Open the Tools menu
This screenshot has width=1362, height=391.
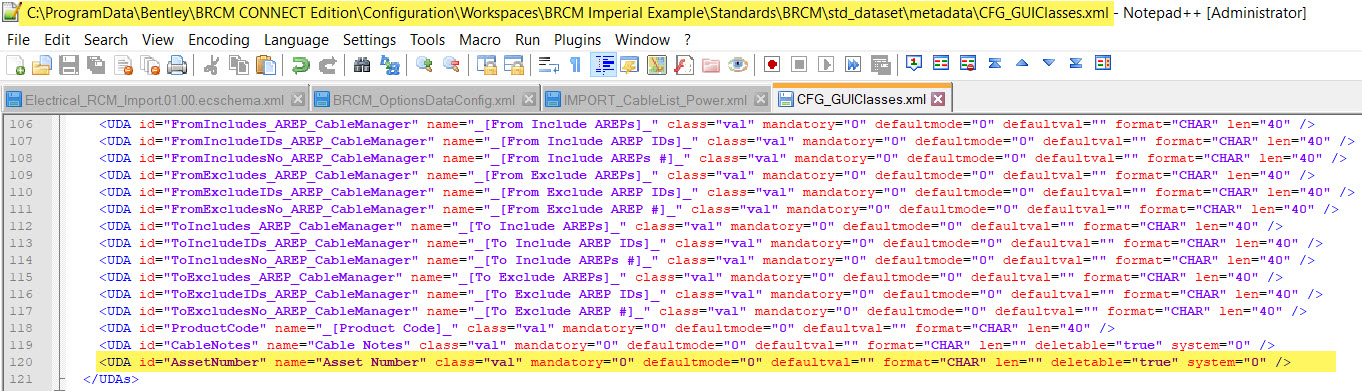pyautogui.click(x=428, y=40)
